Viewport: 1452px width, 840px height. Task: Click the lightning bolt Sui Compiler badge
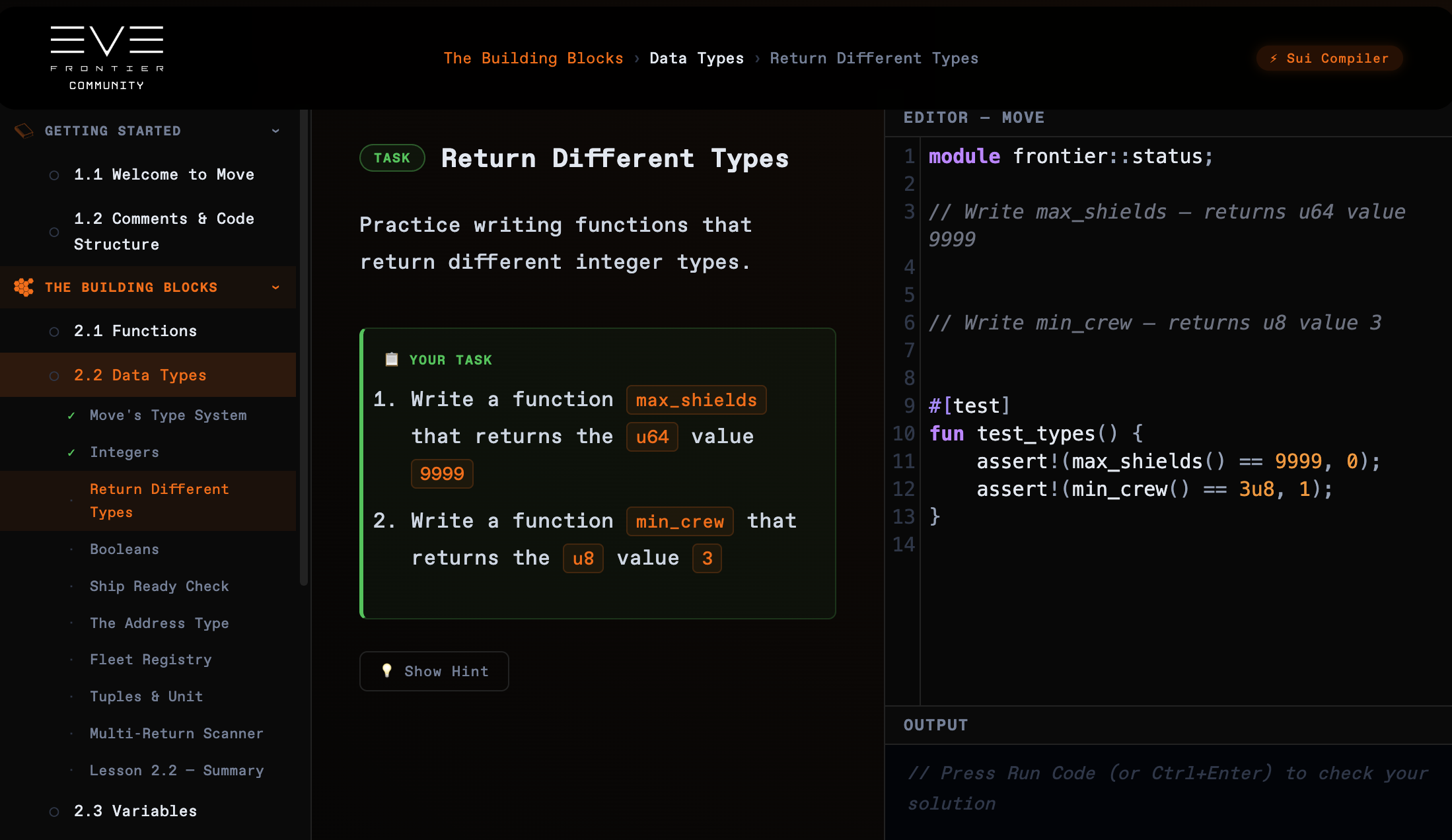pyautogui.click(x=1329, y=58)
